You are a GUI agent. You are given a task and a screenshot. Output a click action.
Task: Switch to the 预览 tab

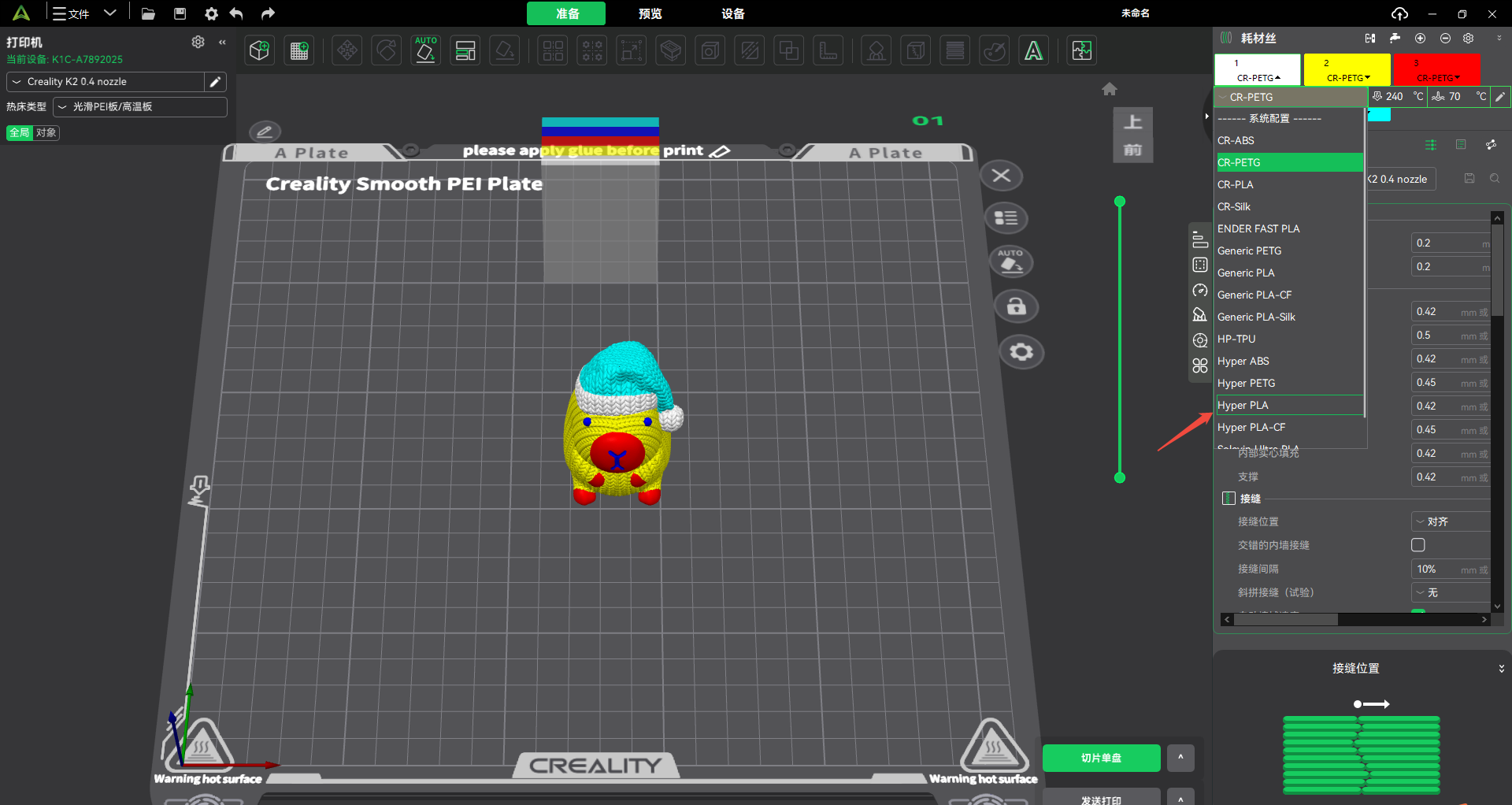(x=650, y=13)
